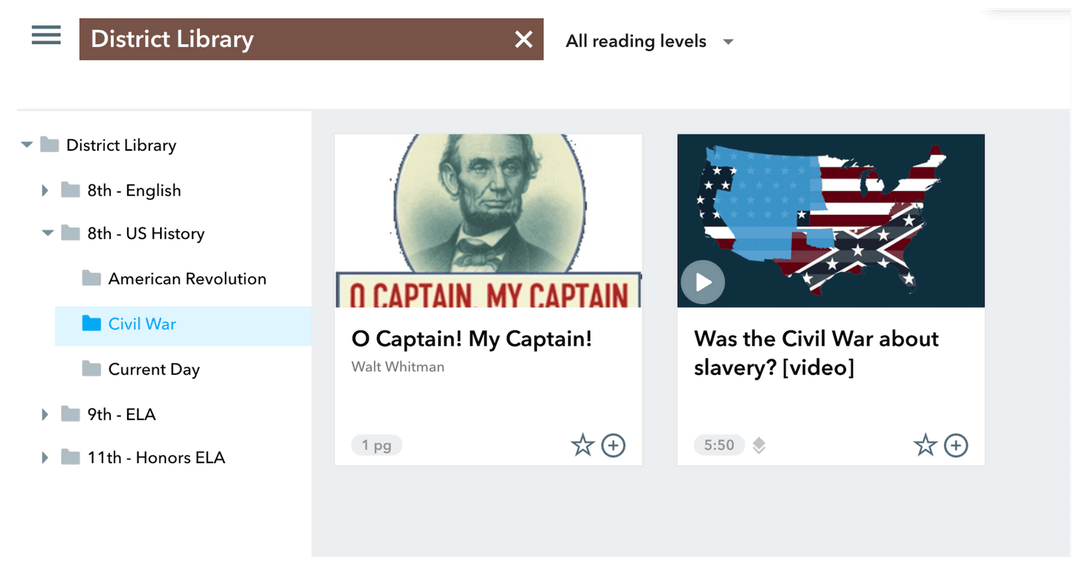The height and width of the screenshot is (568, 1080).
Task: Select the American Revolution folder
Action: (x=187, y=279)
